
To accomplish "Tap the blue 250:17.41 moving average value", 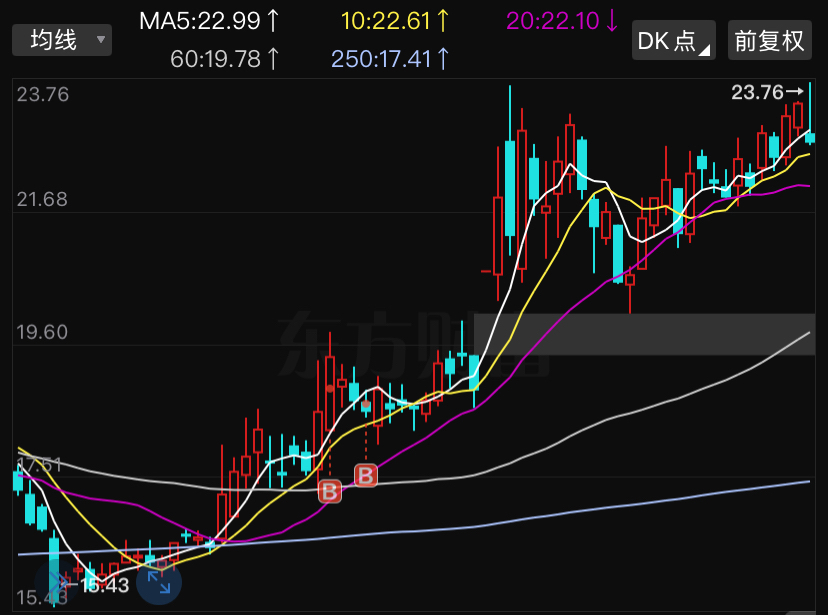I will [390, 59].
